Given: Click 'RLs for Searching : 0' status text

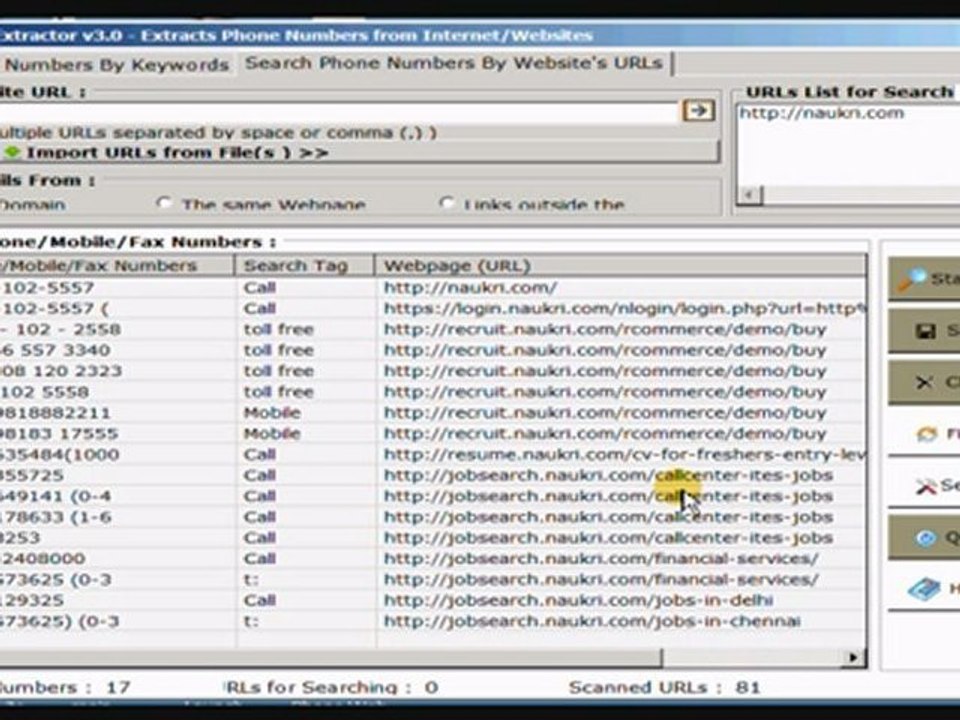Looking at the screenshot, I should tap(332, 687).
